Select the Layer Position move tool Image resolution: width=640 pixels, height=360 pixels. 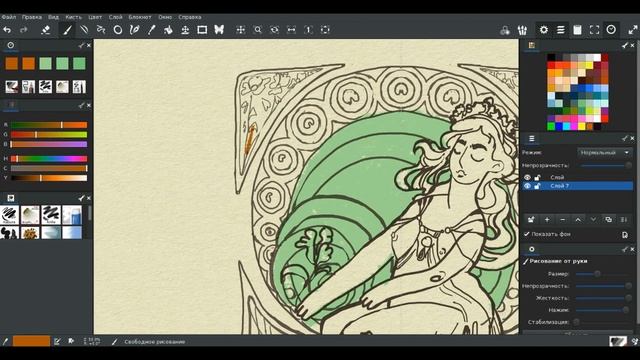[x=185, y=30]
